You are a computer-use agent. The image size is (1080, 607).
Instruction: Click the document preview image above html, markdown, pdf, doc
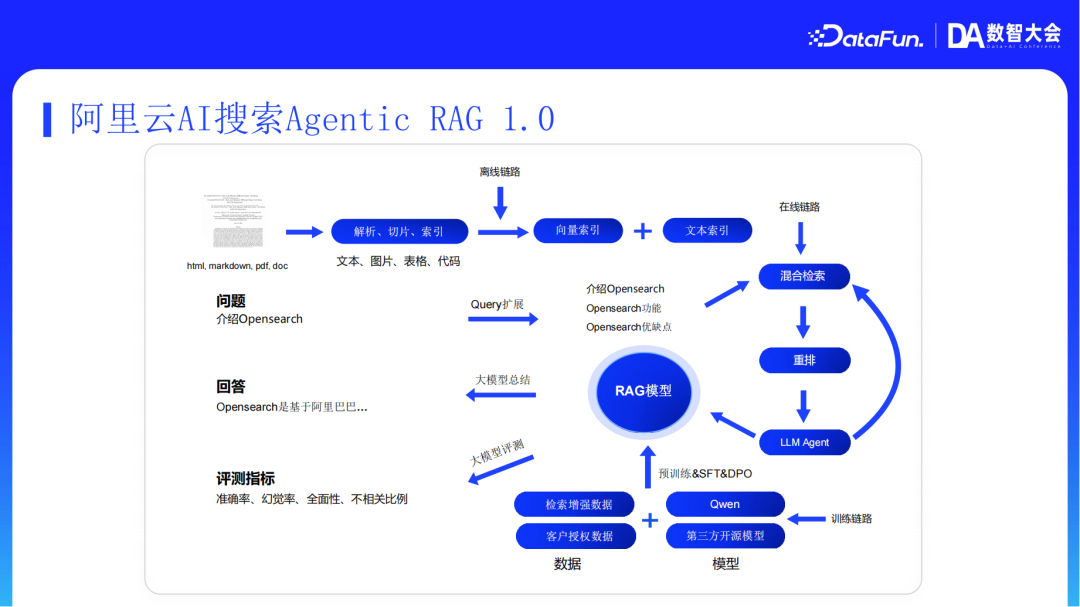233,221
